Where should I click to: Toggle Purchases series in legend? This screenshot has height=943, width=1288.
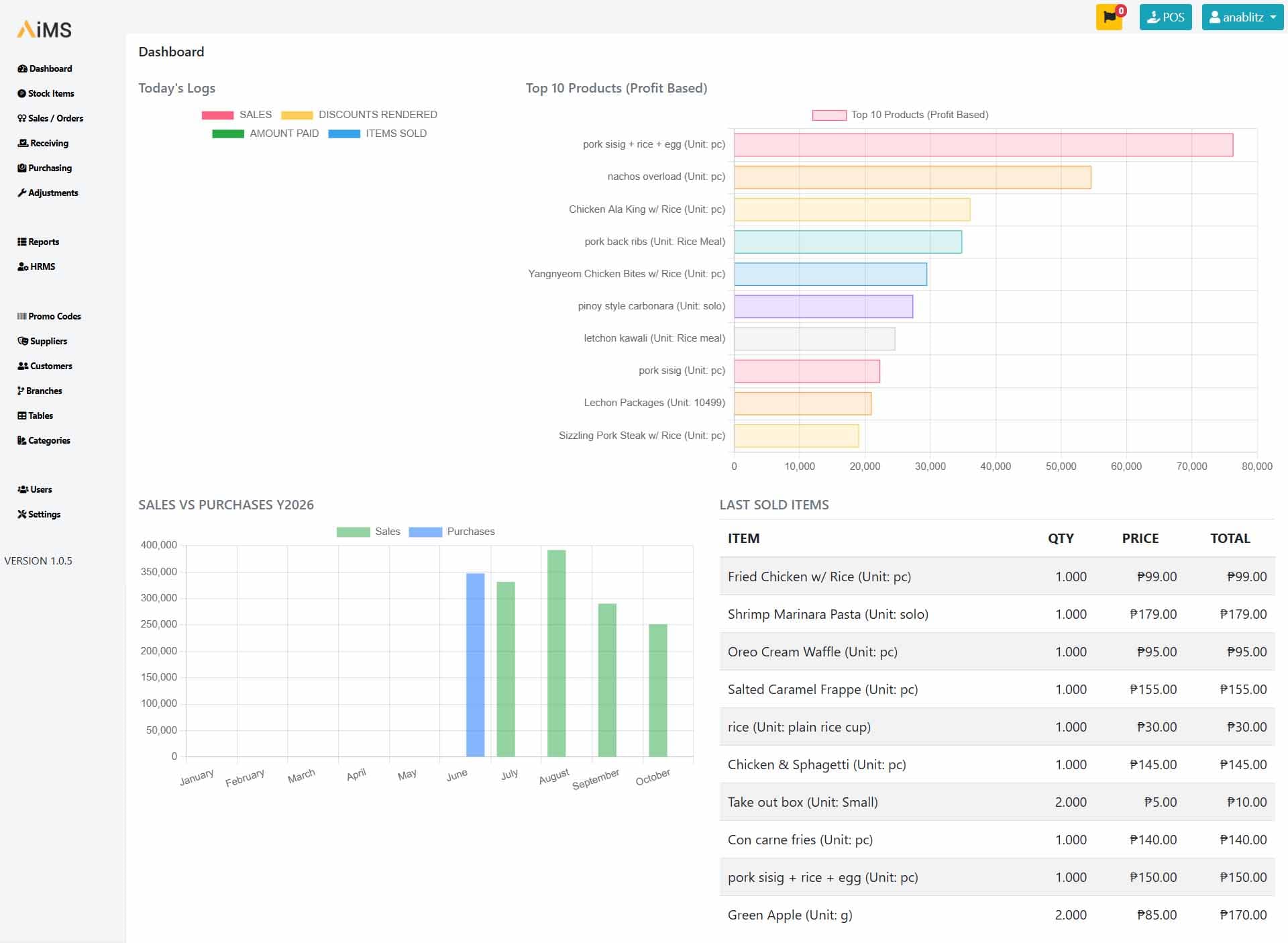click(x=451, y=532)
